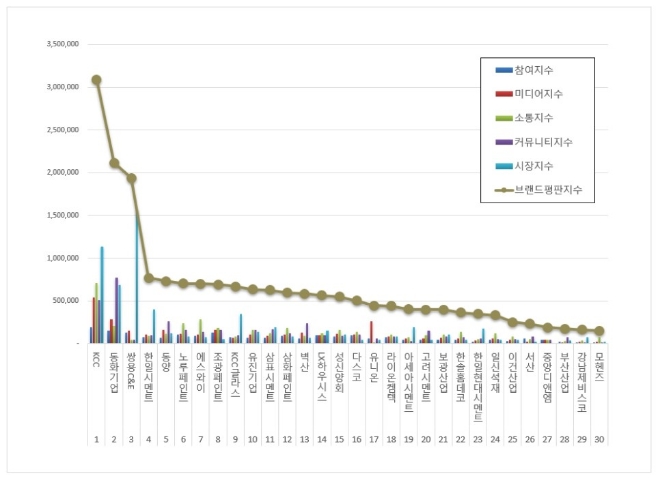Click the 동화기업 purple community bar
This screenshot has height=478, width=660.
[x=117, y=311]
